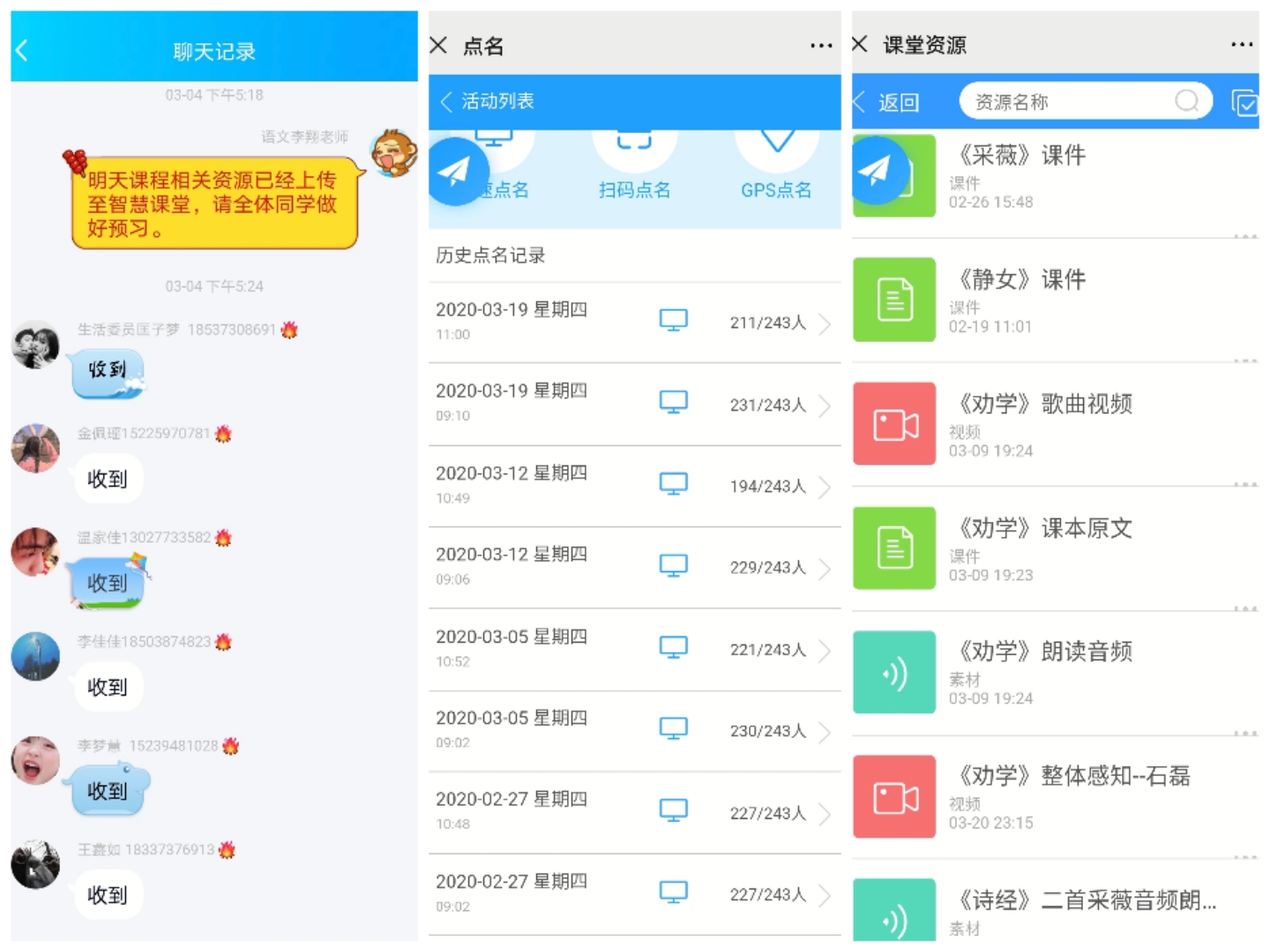Return to 活动列表 activity list
Screen dimensions: 1270x952
click(488, 101)
